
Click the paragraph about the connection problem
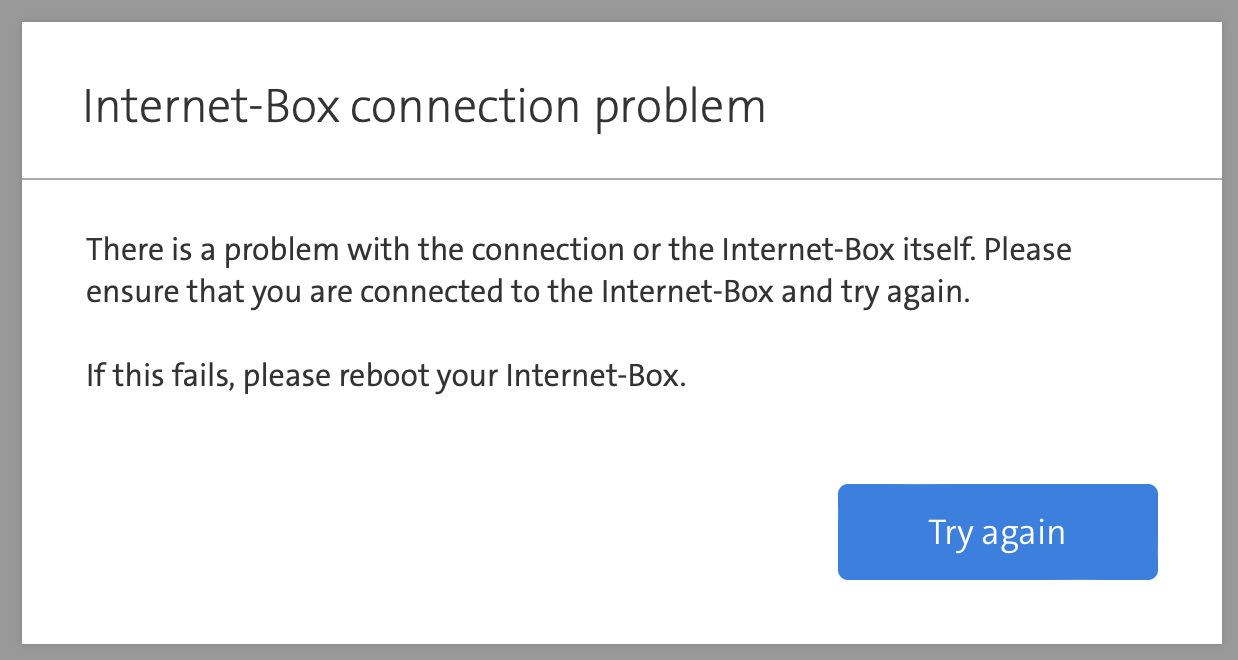(x=578, y=272)
